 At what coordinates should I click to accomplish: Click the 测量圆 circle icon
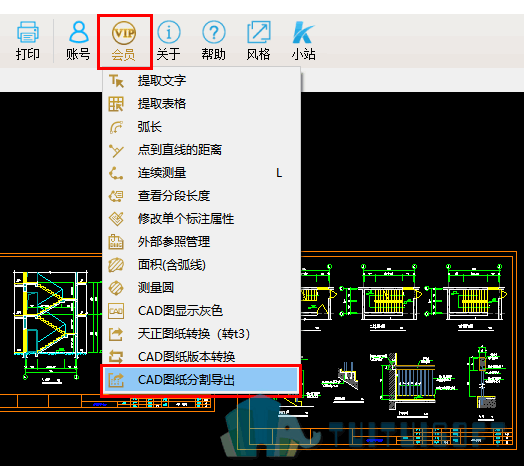(116, 288)
